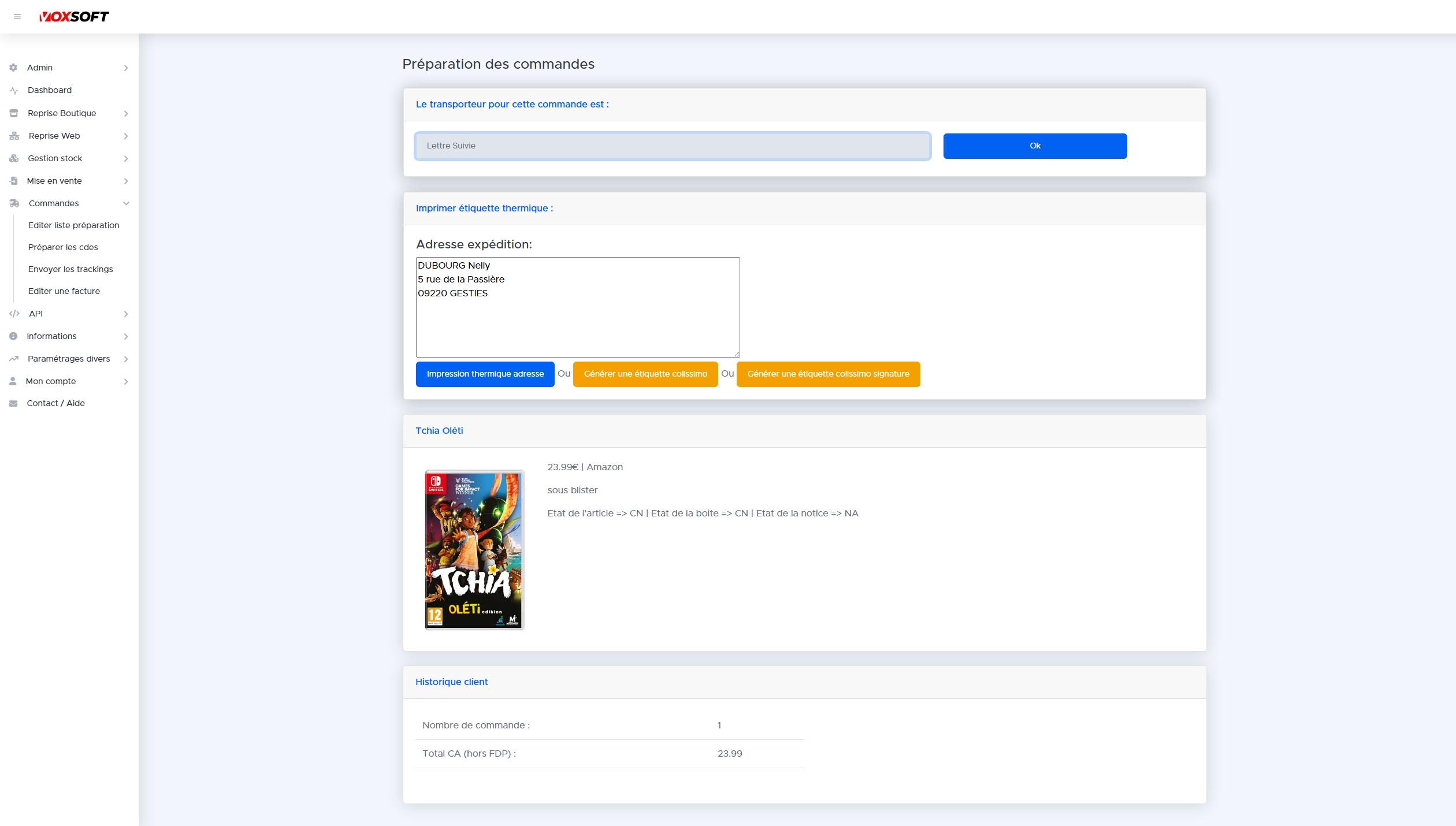Select "Préparer les cdes" in the sidebar
1456x826 pixels.
pos(64,247)
